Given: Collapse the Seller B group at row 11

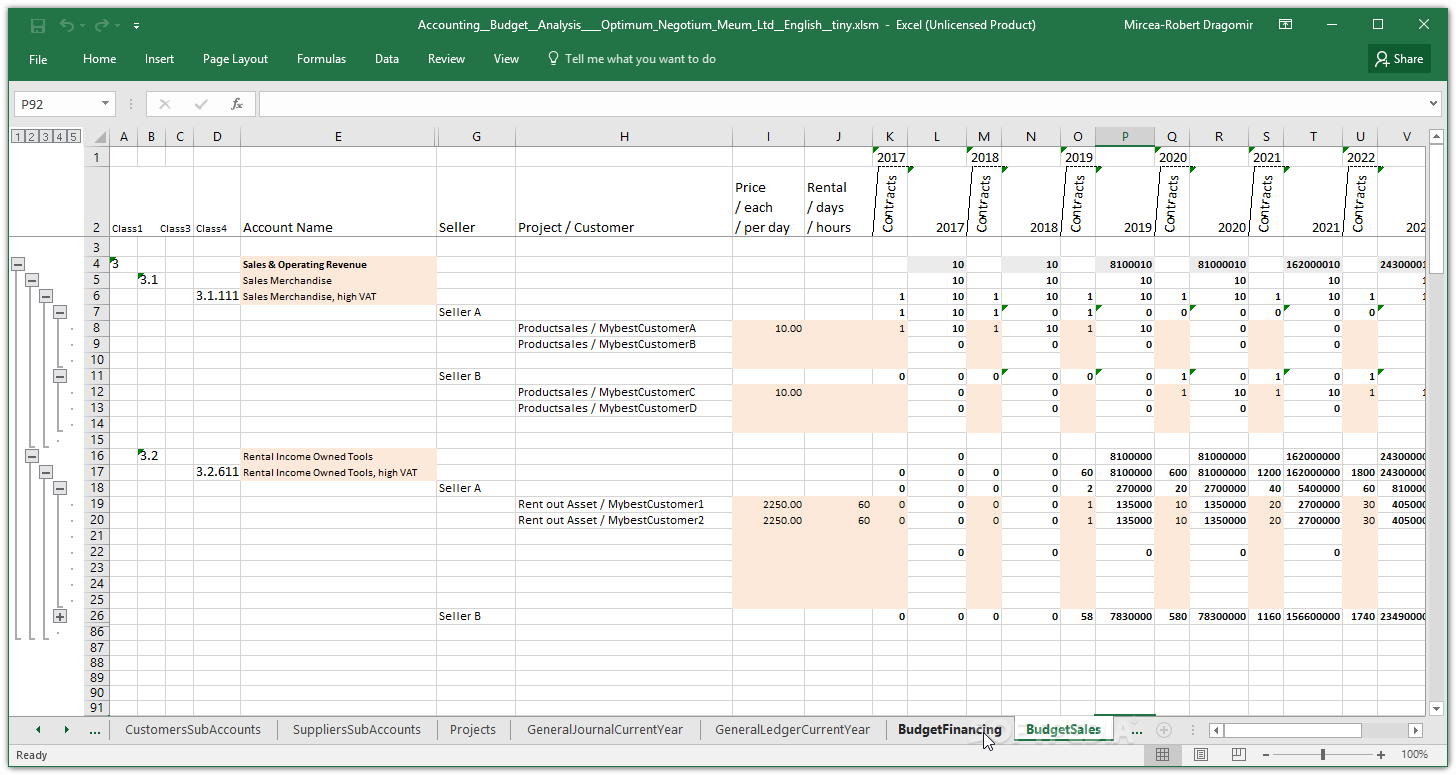Looking at the screenshot, I should [x=59, y=376].
